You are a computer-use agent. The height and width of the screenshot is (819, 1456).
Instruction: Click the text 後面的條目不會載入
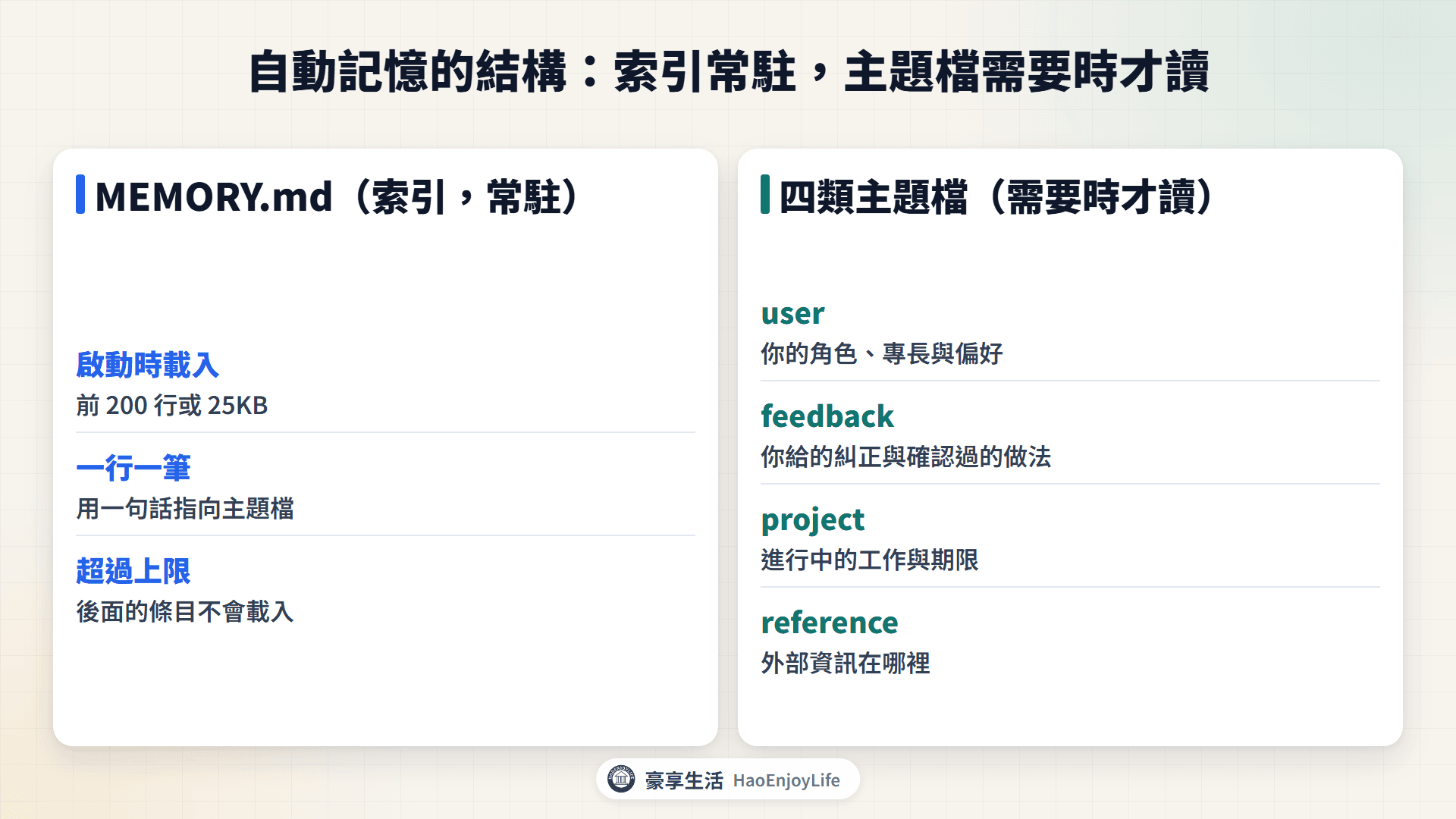pos(185,612)
